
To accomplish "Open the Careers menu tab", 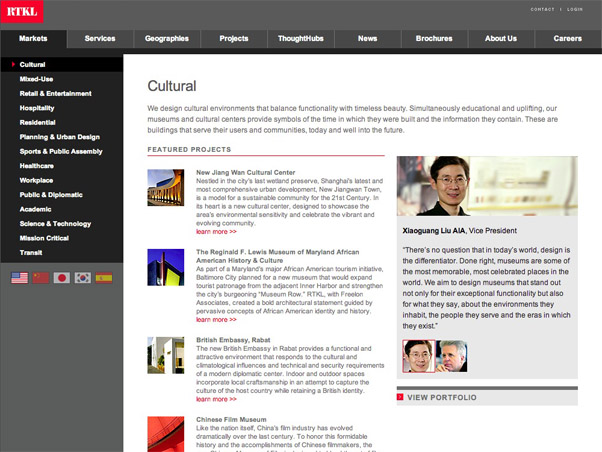I will coord(567,38).
